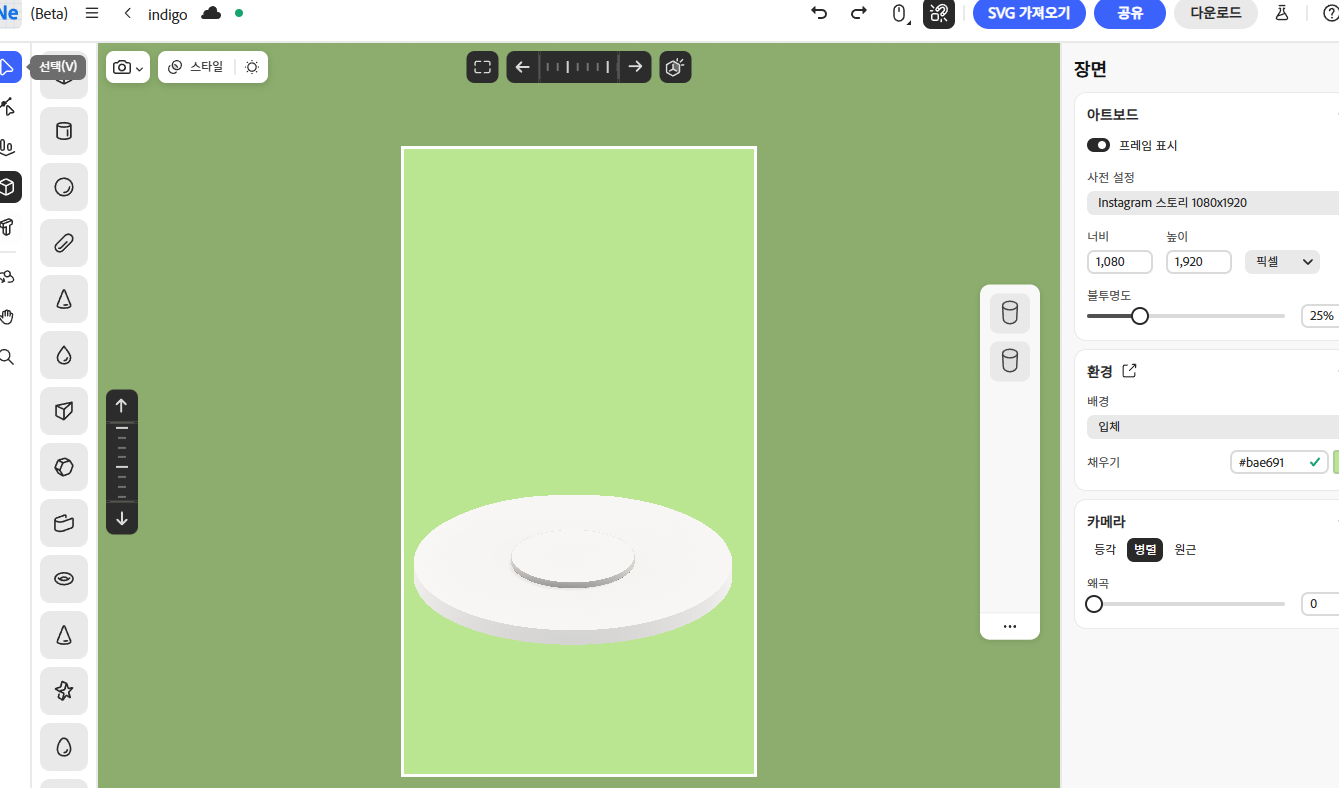Go back using the chevron beside indigo
The image size is (1339, 788).
tap(127, 13)
